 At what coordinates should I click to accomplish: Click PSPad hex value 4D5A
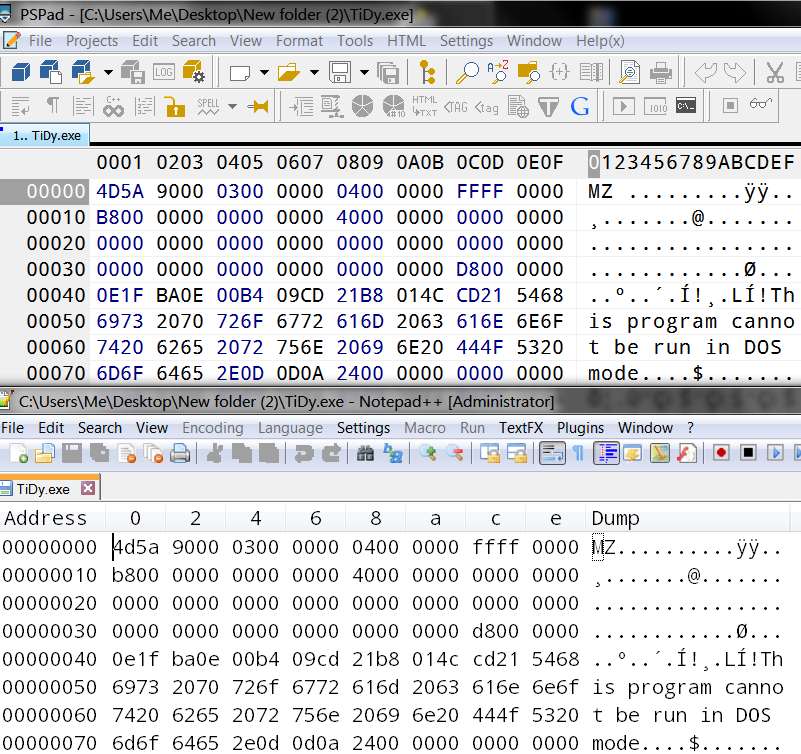point(120,191)
